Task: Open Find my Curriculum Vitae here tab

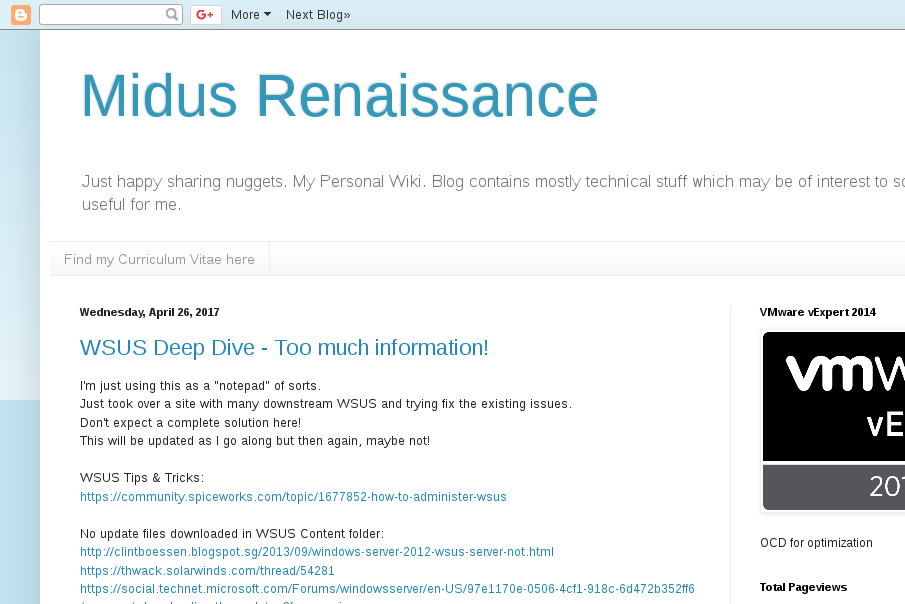Action: pos(159,259)
